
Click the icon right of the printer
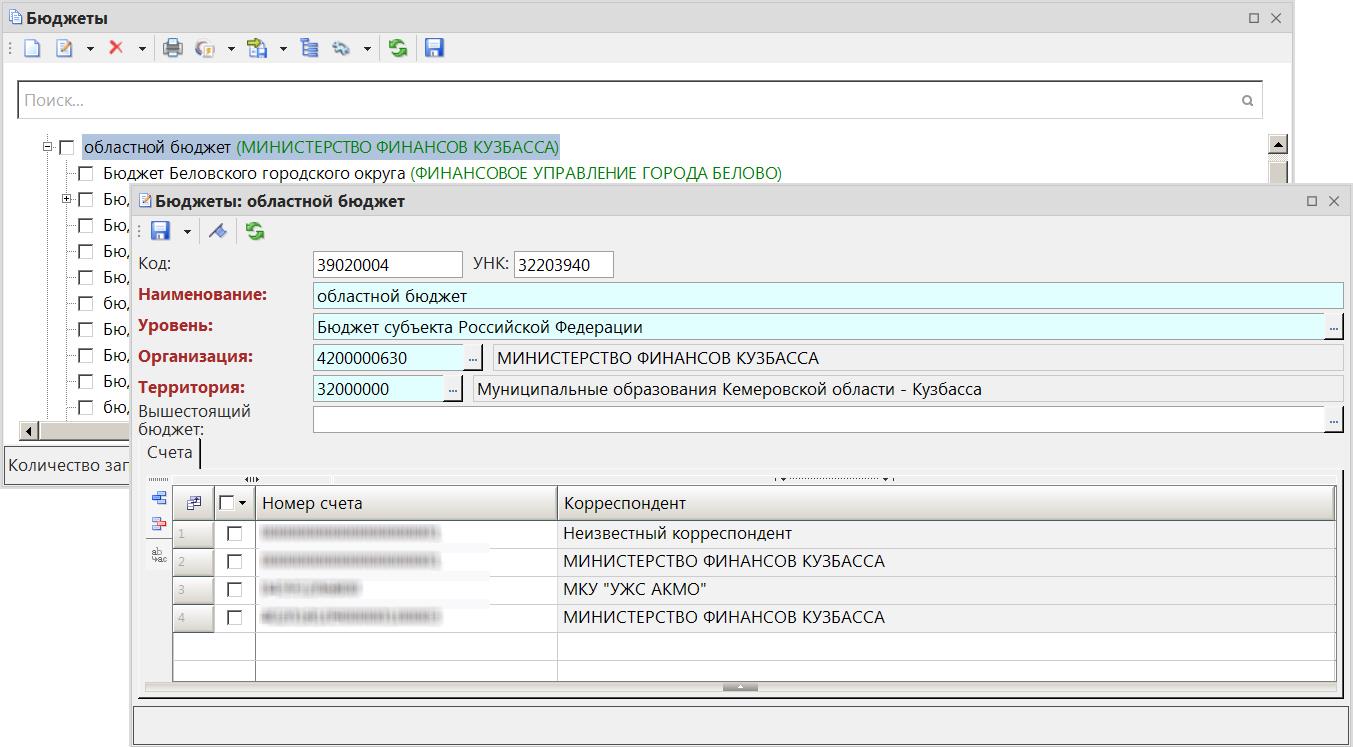[206, 48]
